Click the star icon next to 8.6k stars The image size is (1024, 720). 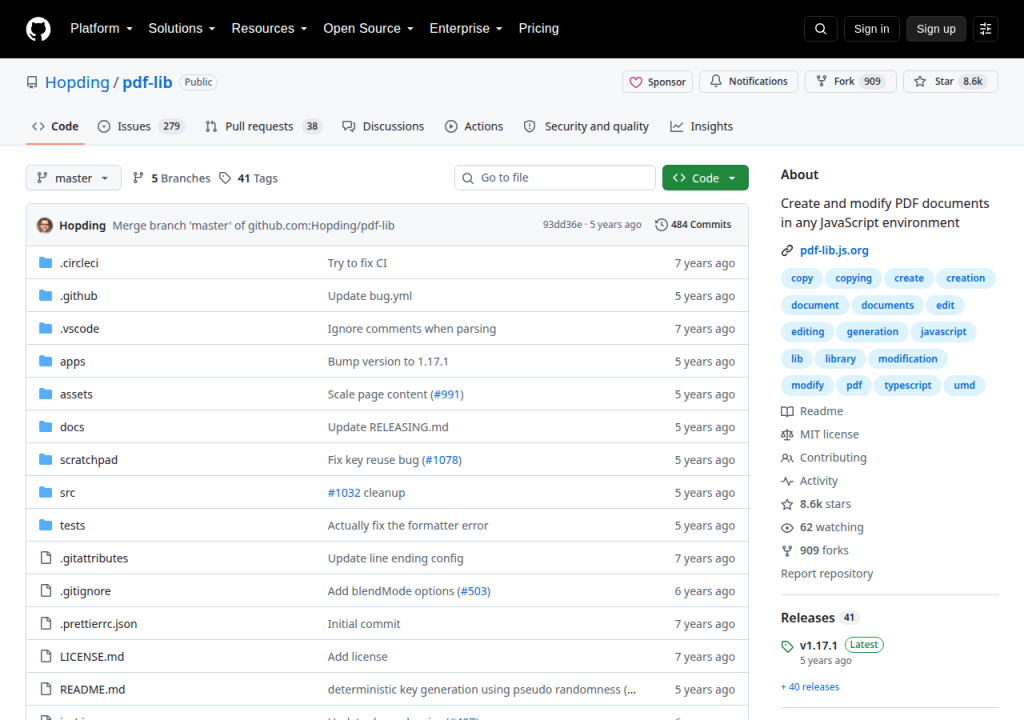(787, 504)
